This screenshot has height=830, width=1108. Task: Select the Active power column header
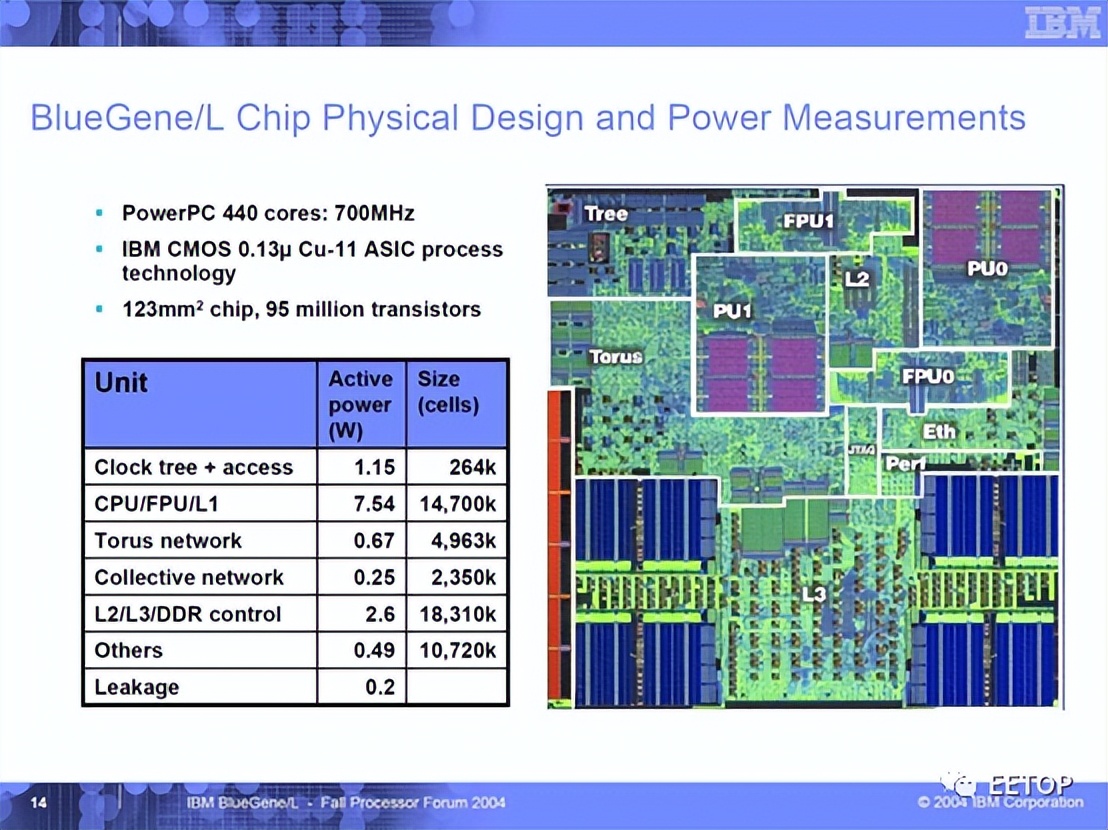[360, 404]
